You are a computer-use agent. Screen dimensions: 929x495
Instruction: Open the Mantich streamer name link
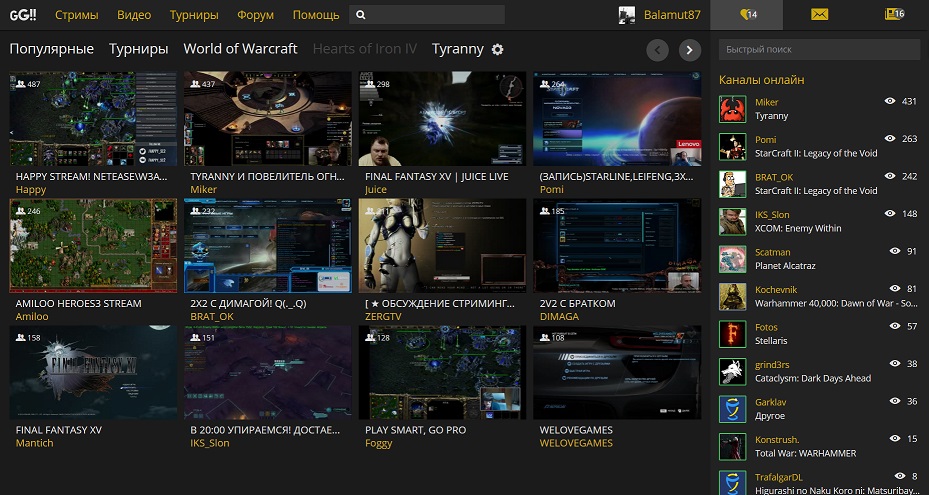[x=34, y=443]
